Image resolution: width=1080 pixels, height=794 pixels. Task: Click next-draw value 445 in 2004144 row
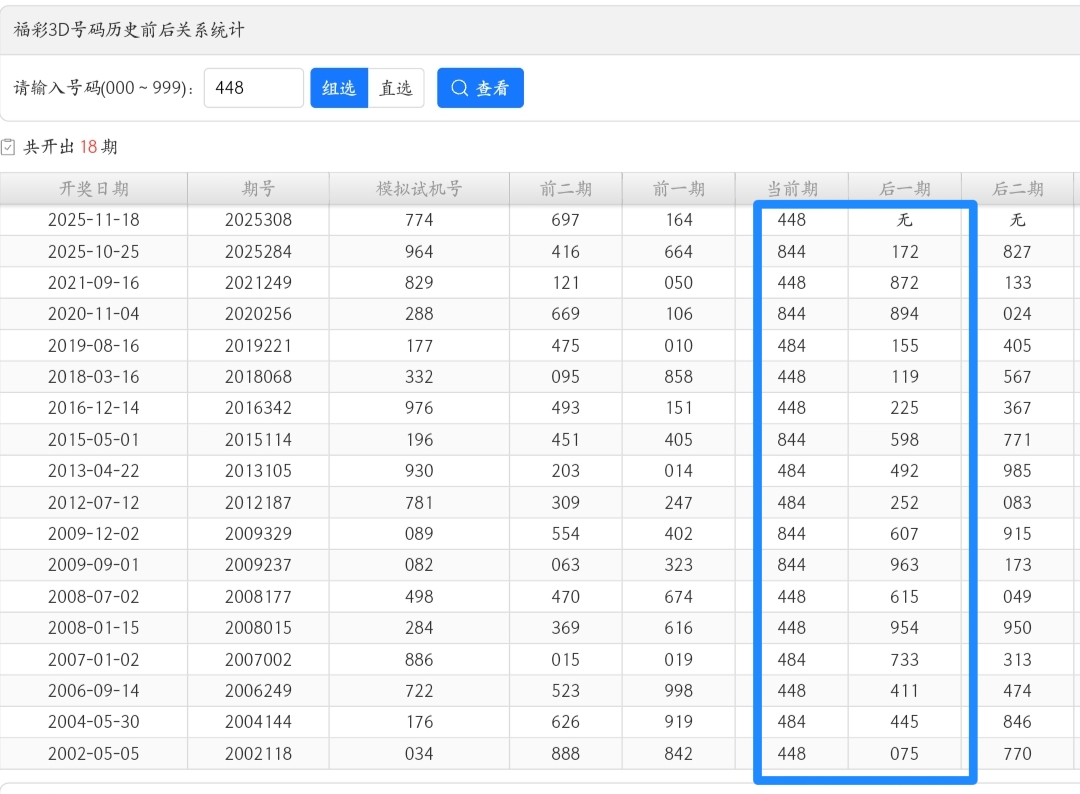click(x=904, y=722)
